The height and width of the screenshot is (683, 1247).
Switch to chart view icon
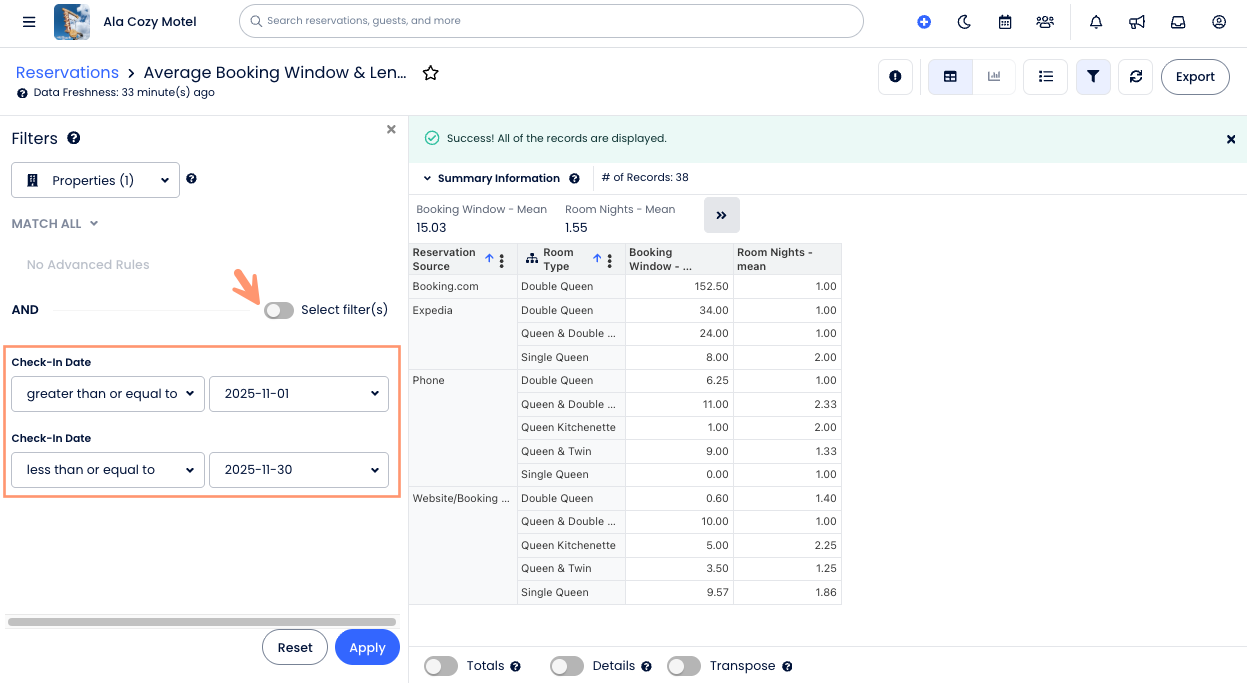tap(994, 76)
